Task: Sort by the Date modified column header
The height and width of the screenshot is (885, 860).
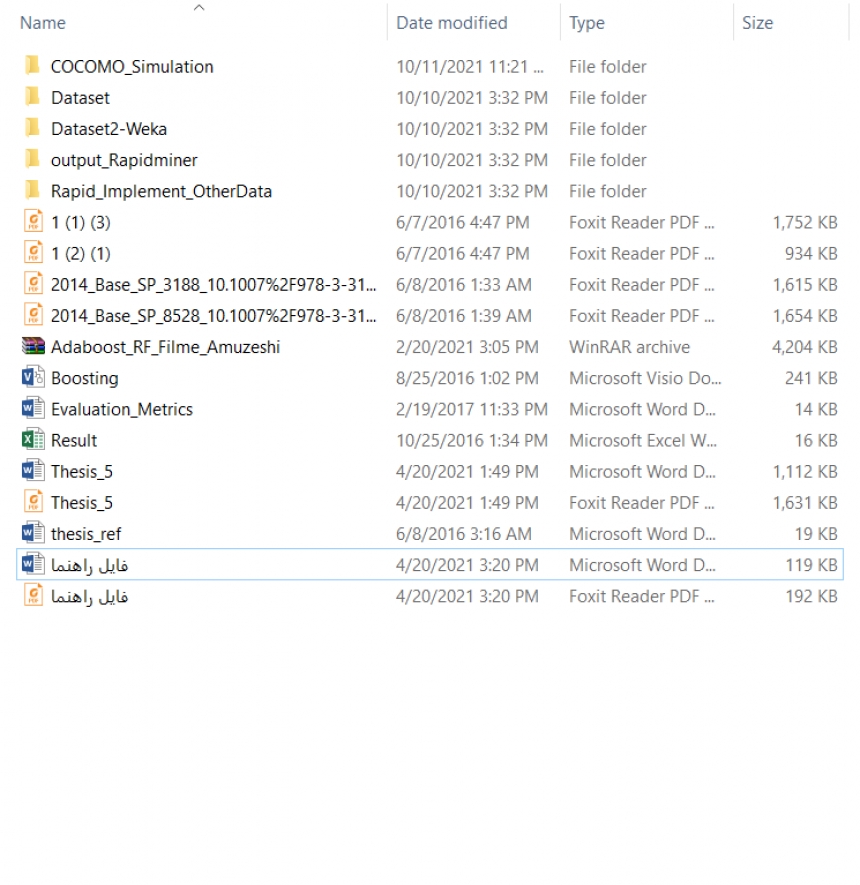Action: pyautogui.click(x=451, y=23)
